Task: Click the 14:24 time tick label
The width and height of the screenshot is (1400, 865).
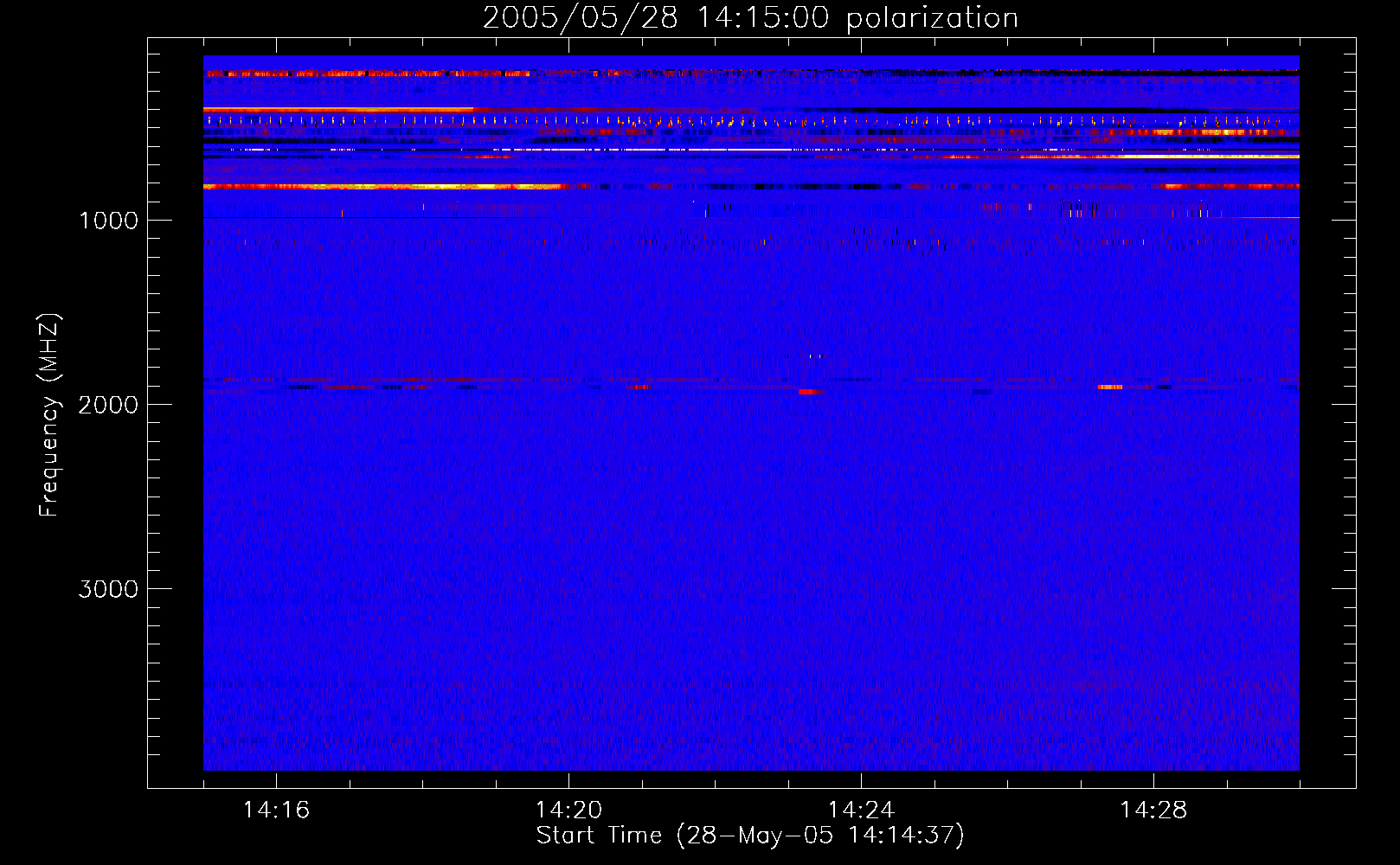Action: tap(861, 811)
